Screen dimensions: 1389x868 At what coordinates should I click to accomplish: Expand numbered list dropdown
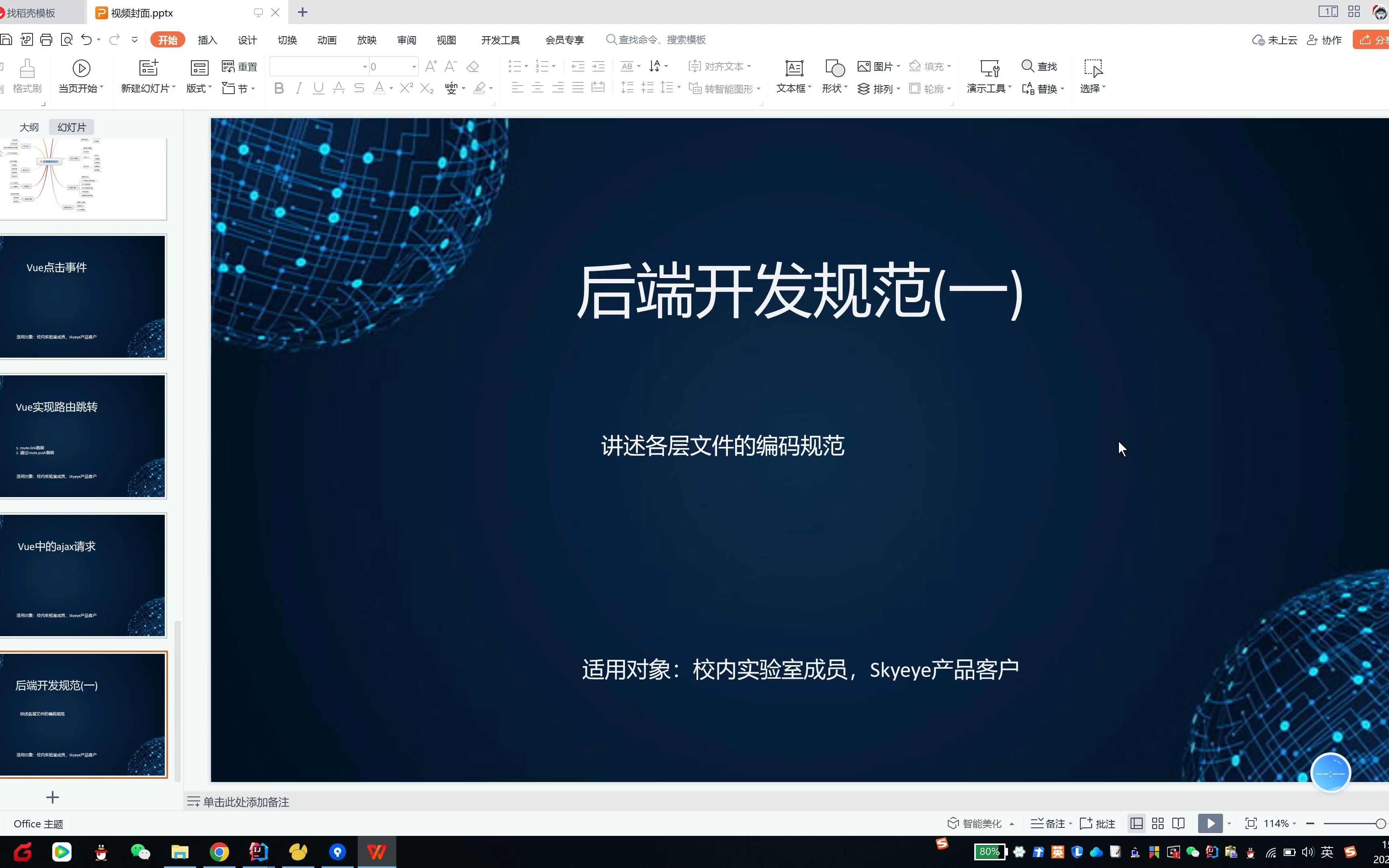[553, 67]
